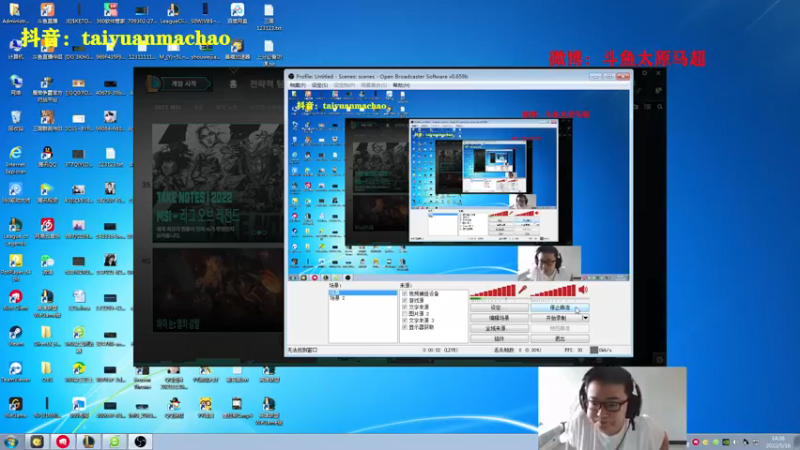This screenshot has height=450, width=800.
Task: Toggle the 显示器获取 source checkbox
Action: click(405, 327)
